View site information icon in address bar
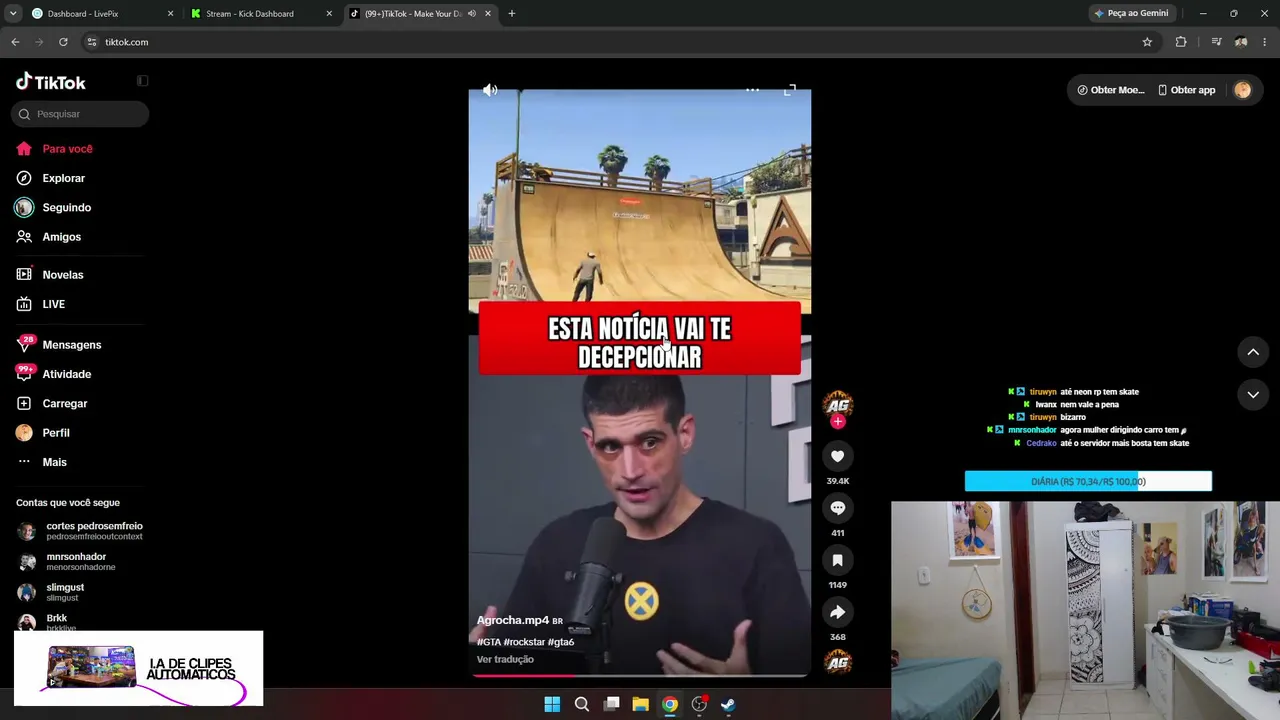This screenshot has height=720, width=1280. [92, 42]
